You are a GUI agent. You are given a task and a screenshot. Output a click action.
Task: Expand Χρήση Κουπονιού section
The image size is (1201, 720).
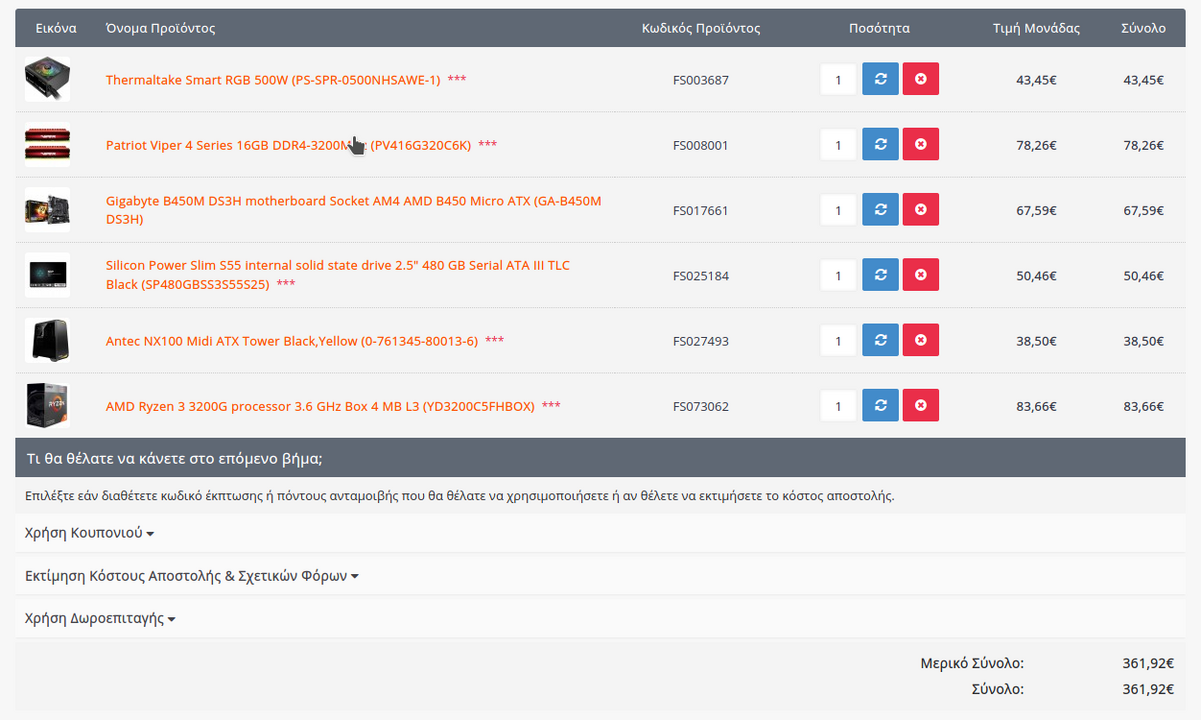89,533
